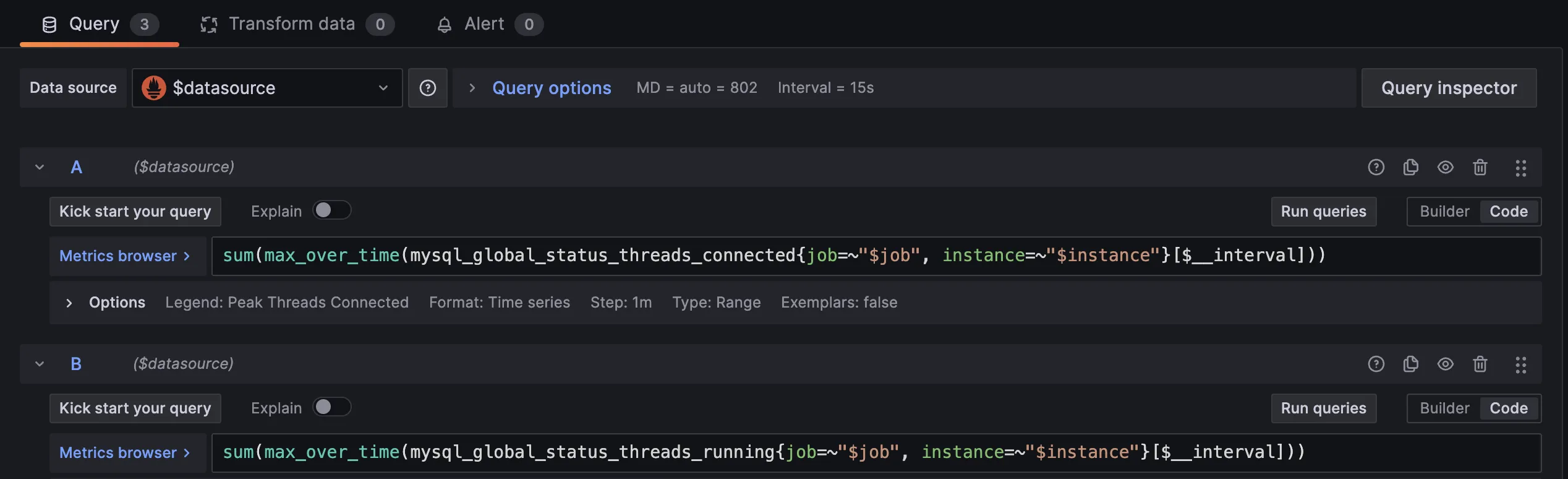Image resolution: width=1568 pixels, height=479 pixels.
Task: Click the threads_running query input field
Action: tap(866, 452)
